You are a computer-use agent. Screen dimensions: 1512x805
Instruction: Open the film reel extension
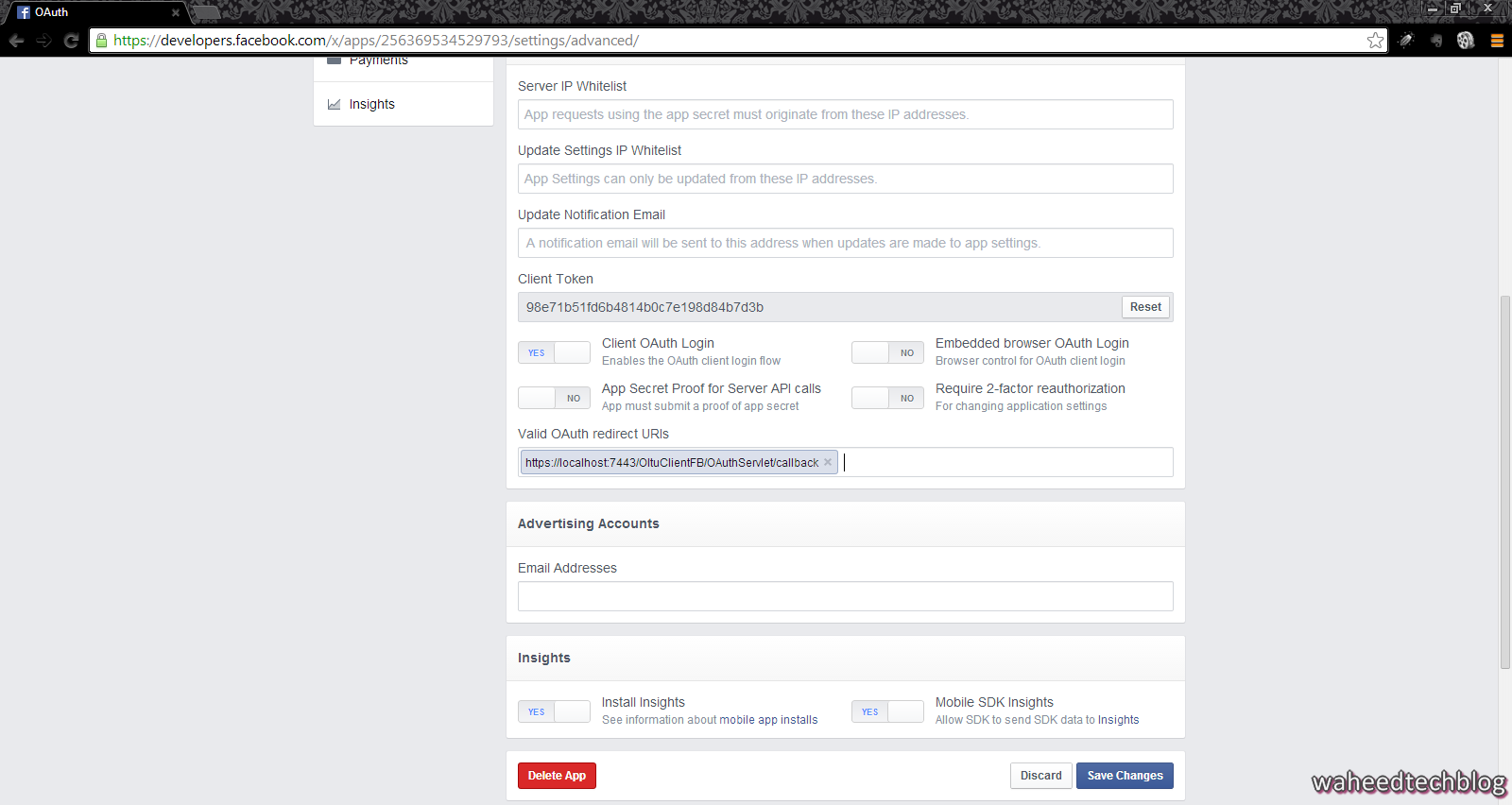[x=1466, y=41]
